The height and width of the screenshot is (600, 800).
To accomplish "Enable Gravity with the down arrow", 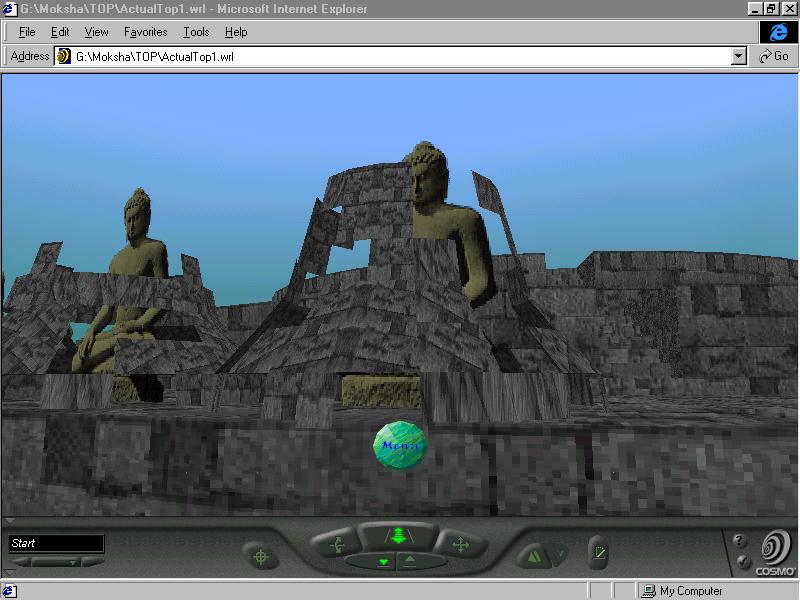I will pyautogui.click(x=383, y=562).
